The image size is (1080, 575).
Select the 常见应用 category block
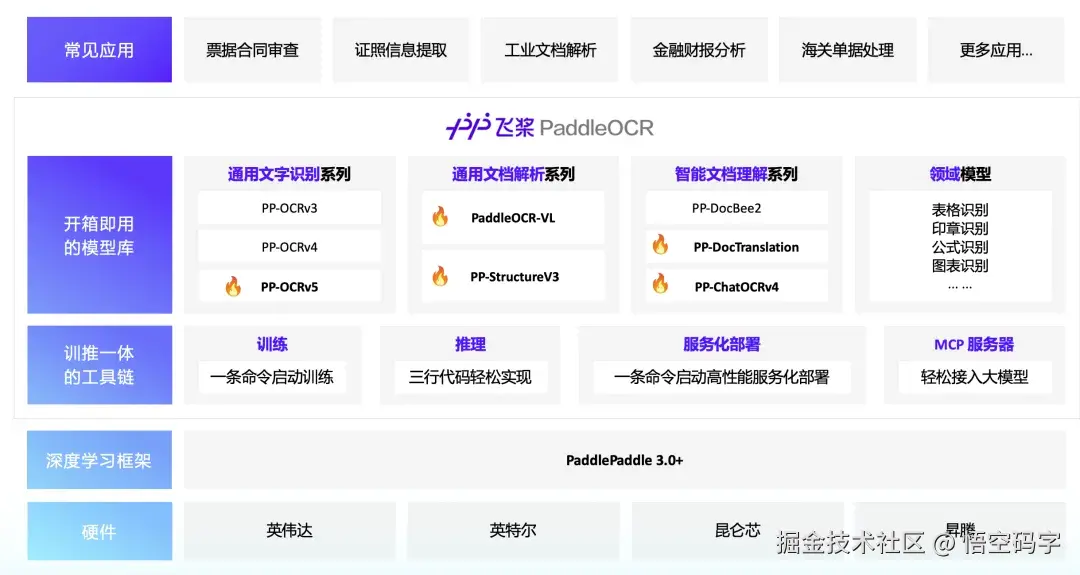click(x=99, y=50)
